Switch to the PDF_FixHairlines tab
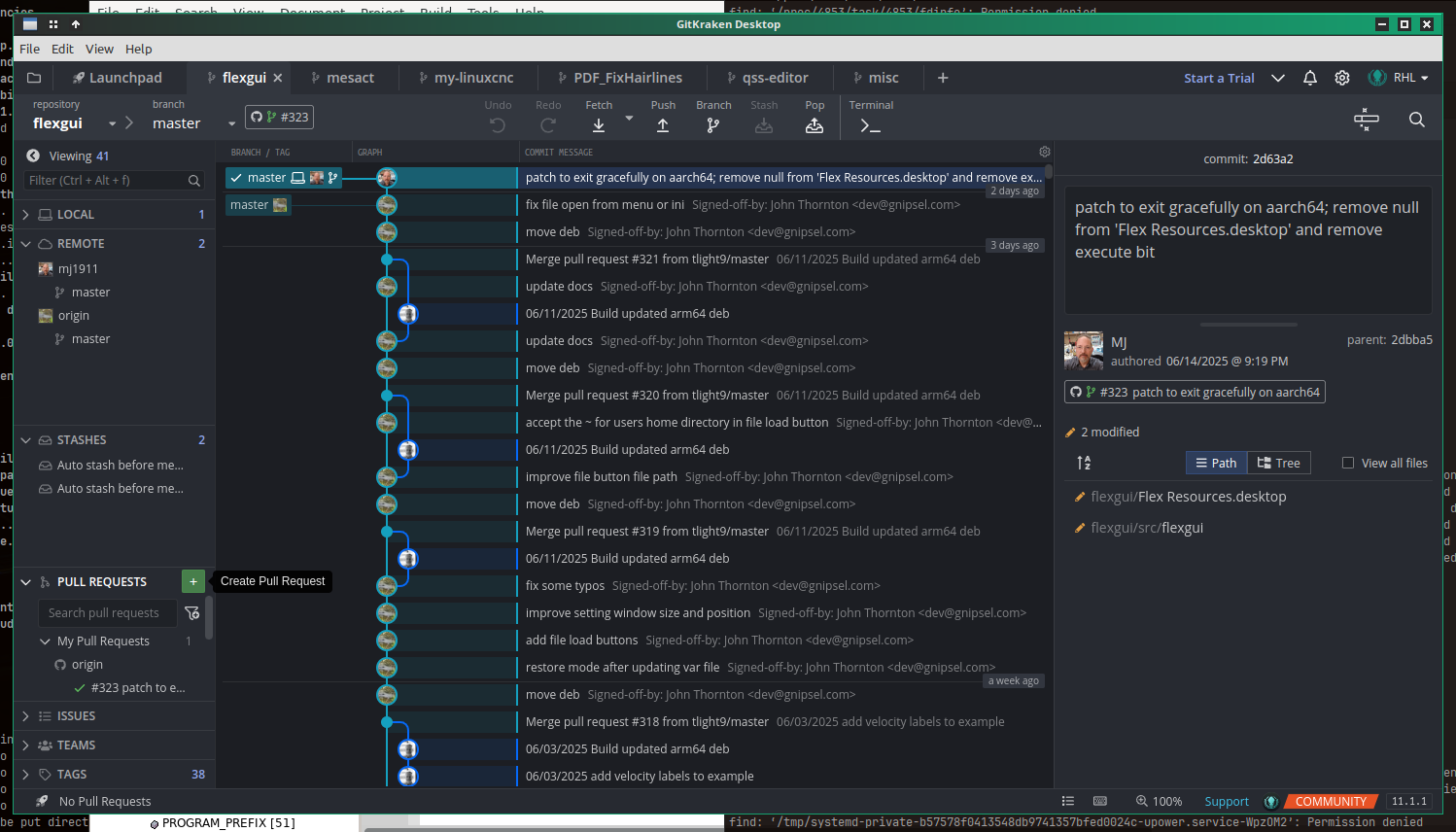The image size is (1456, 832). pyautogui.click(x=620, y=78)
